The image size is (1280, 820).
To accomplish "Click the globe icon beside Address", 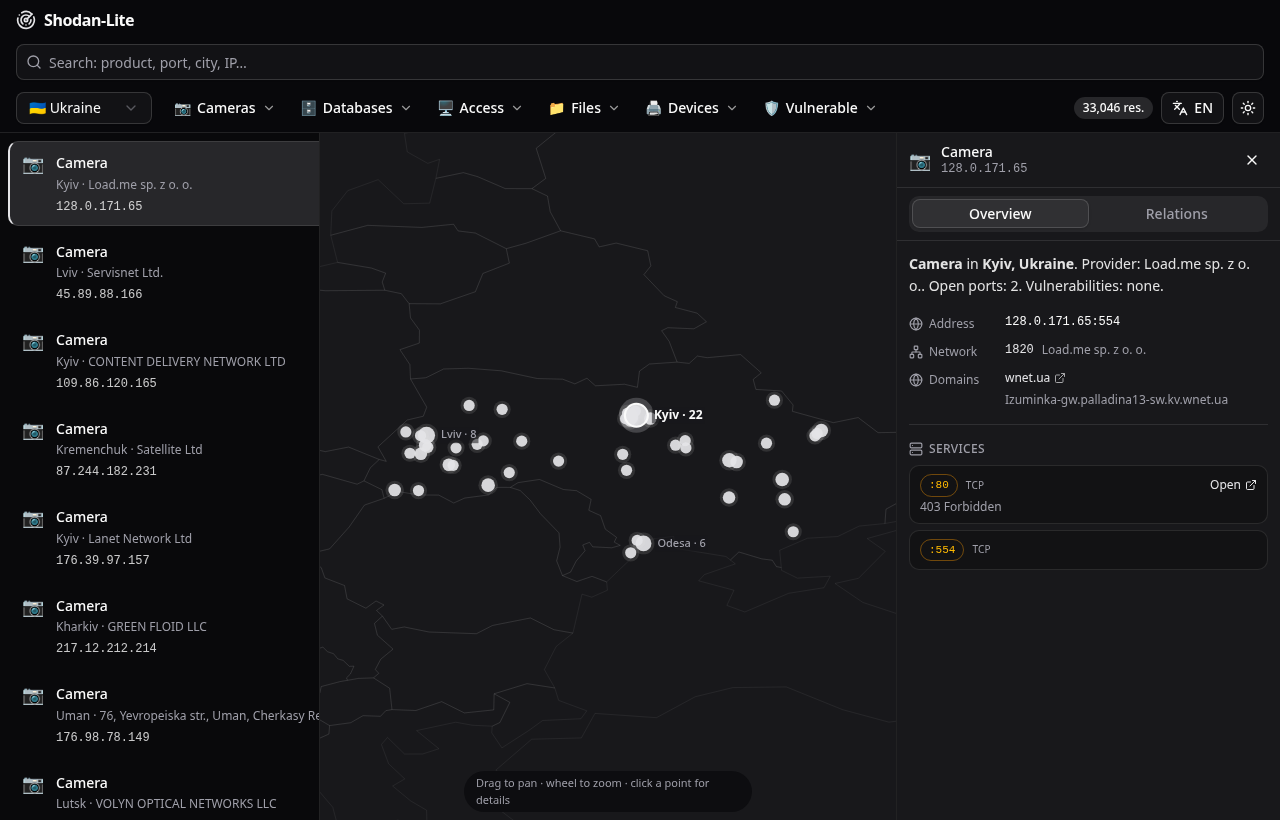I will click(916, 324).
